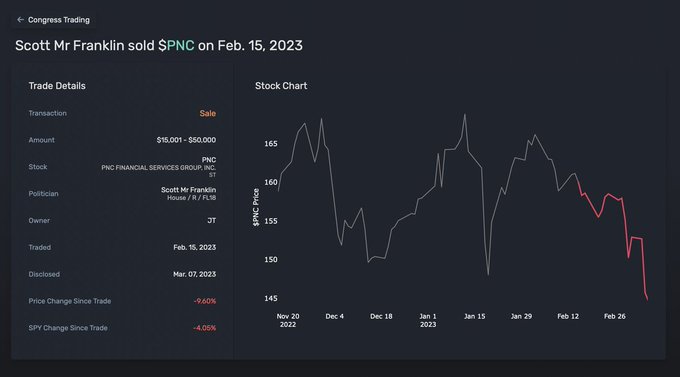
Task: Click the Stock Chart heading
Action: (x=281, y=86)
